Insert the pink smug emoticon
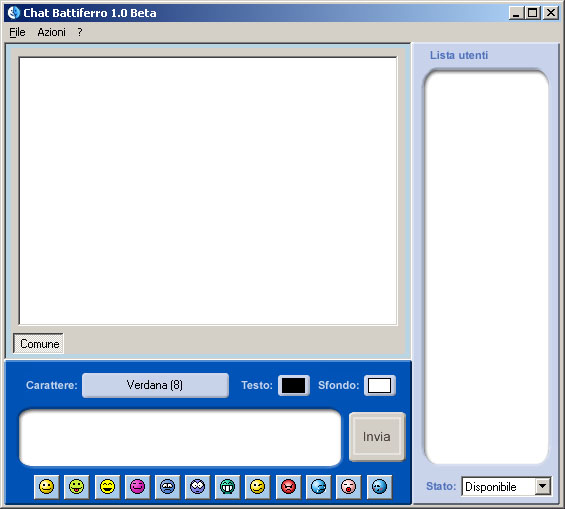 137,487
